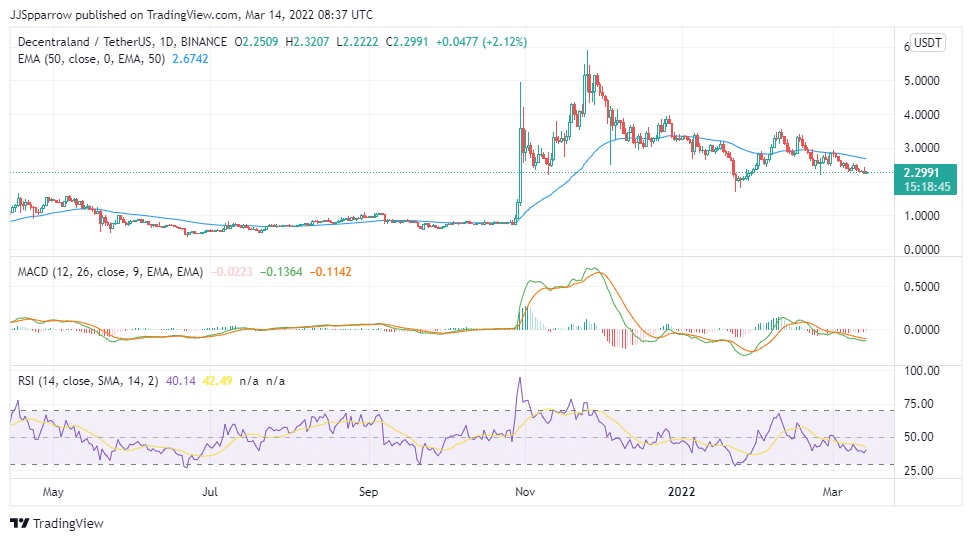
Task: Click the Mar label on the time axis
Action: click(833, 492)
